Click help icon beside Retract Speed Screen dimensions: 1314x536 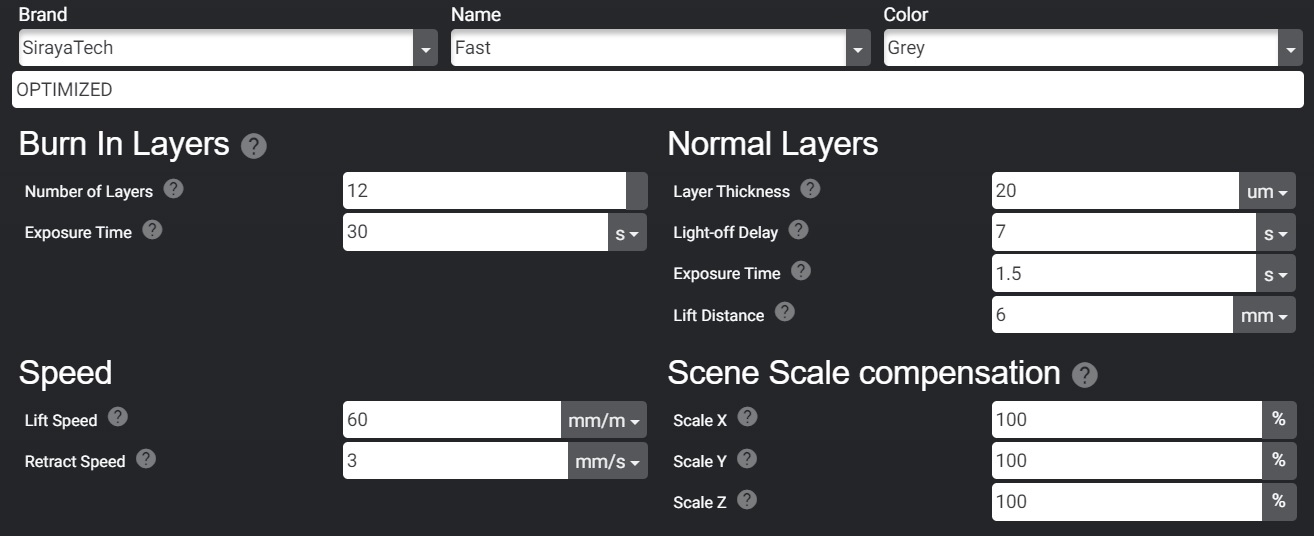tap(146, 458)
